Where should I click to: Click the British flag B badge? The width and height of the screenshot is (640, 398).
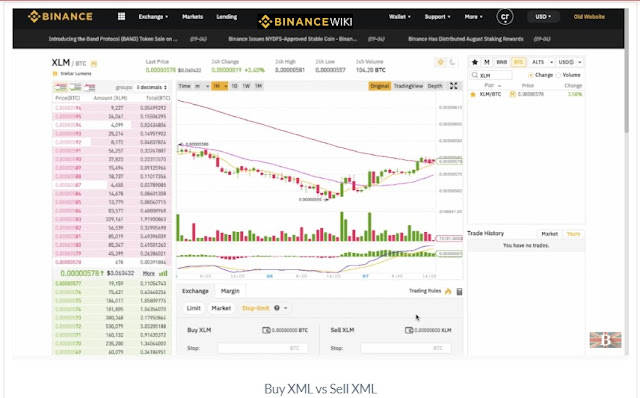point(606,340)
